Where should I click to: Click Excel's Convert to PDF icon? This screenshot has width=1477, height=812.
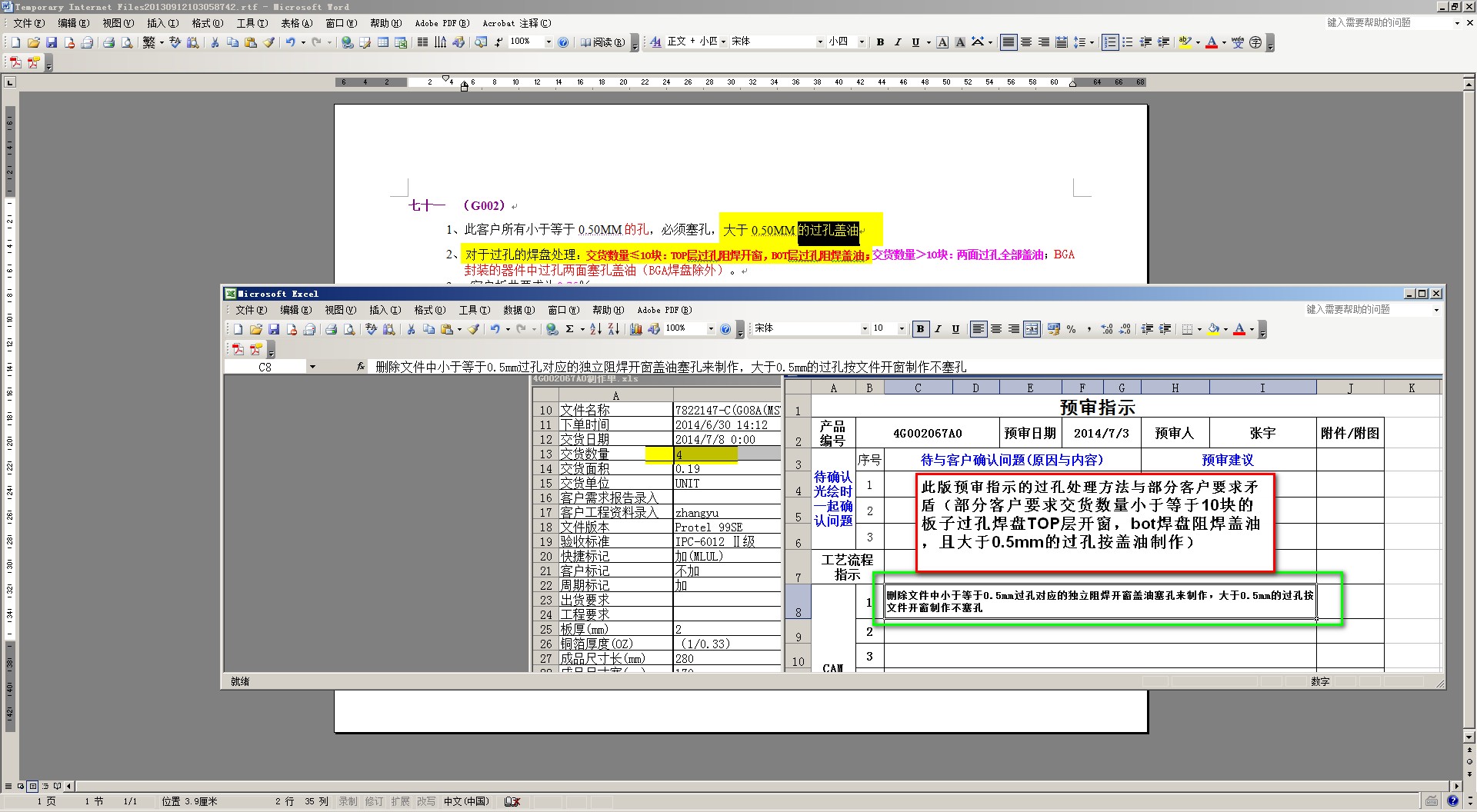[x=238, y=350]
